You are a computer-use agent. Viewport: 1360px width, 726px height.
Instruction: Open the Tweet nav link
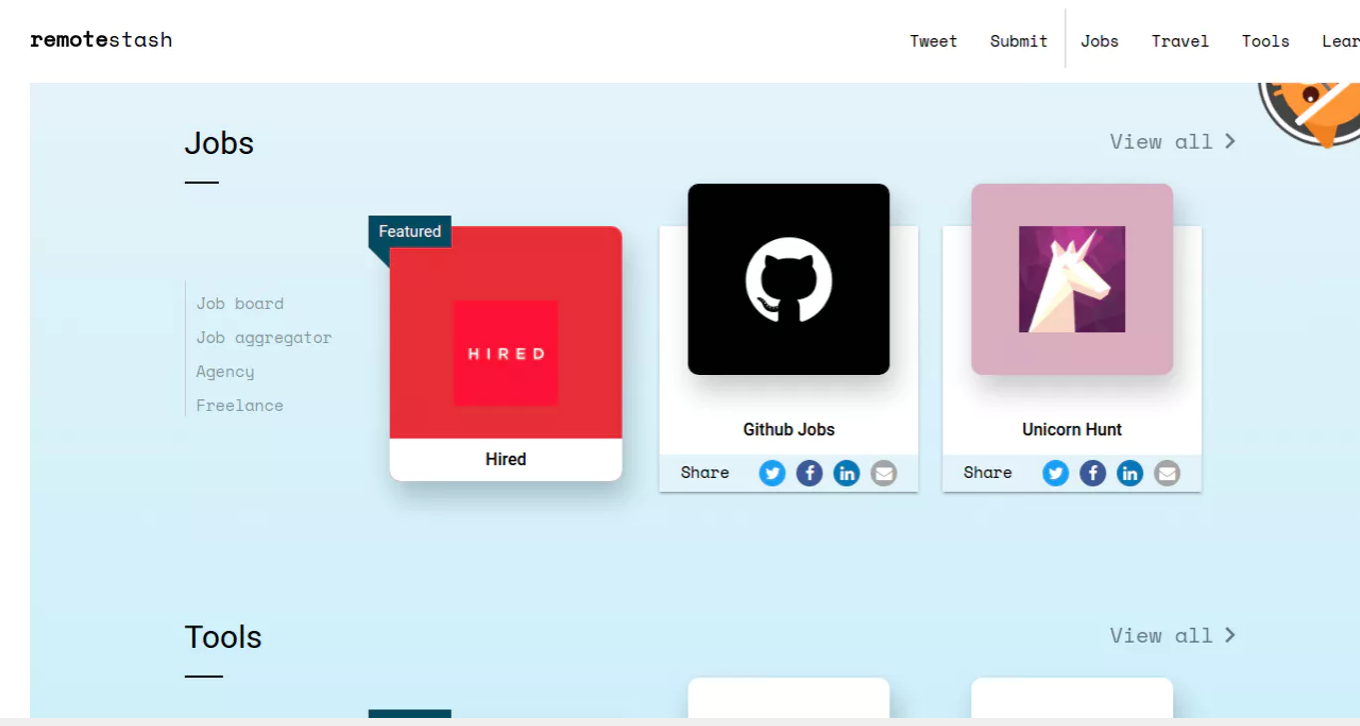click(934, 41)
